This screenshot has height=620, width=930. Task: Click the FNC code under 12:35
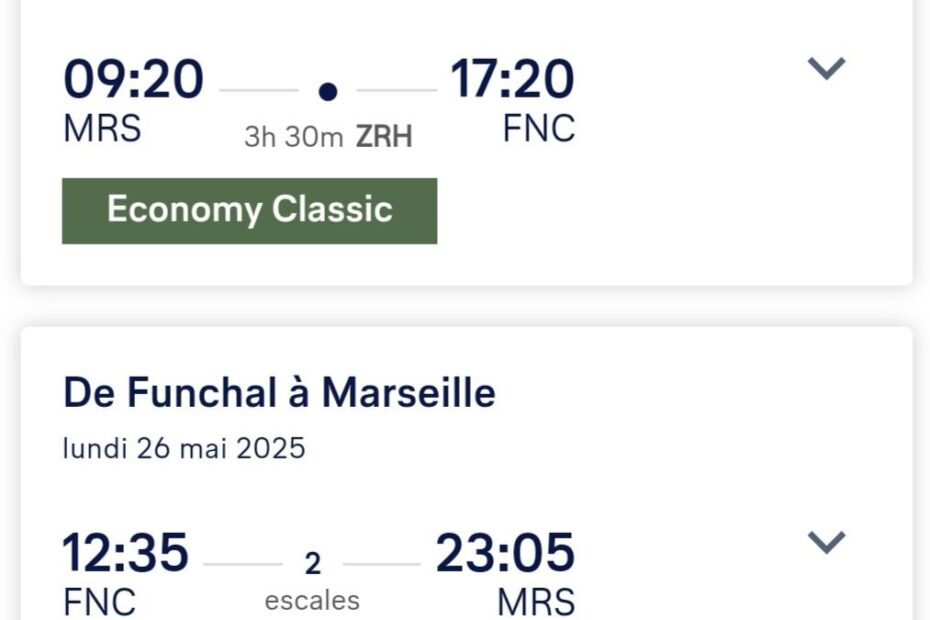tap(100, 603)
